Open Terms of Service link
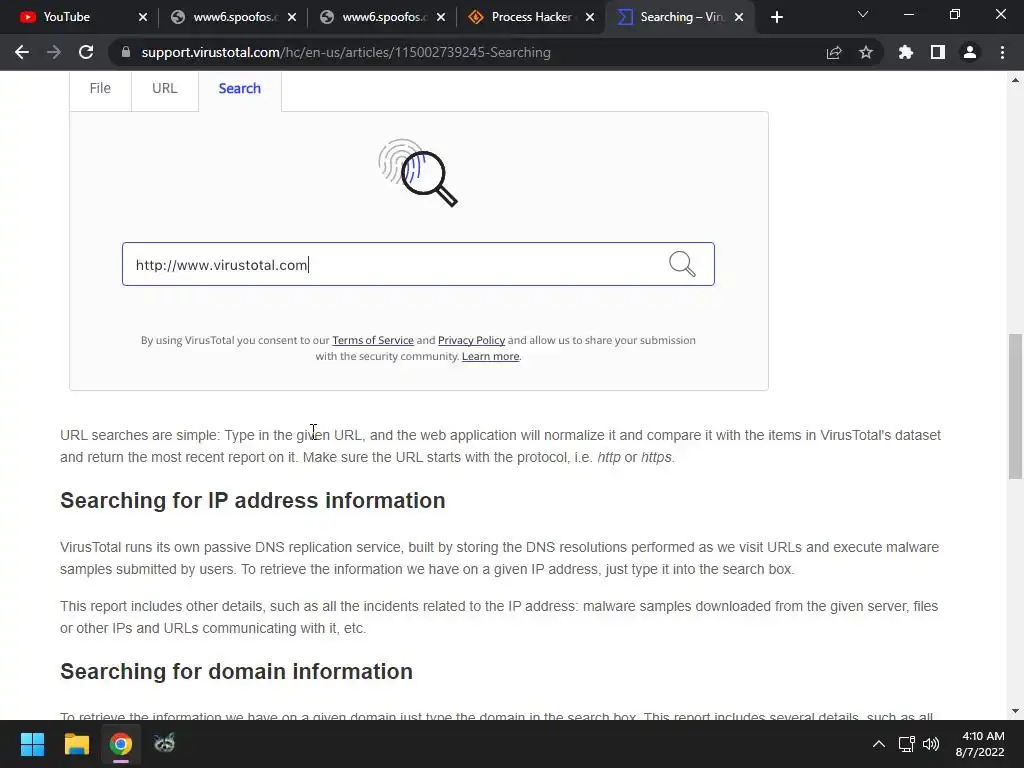Screen dimensions: 1024x768 pos(373,340)
